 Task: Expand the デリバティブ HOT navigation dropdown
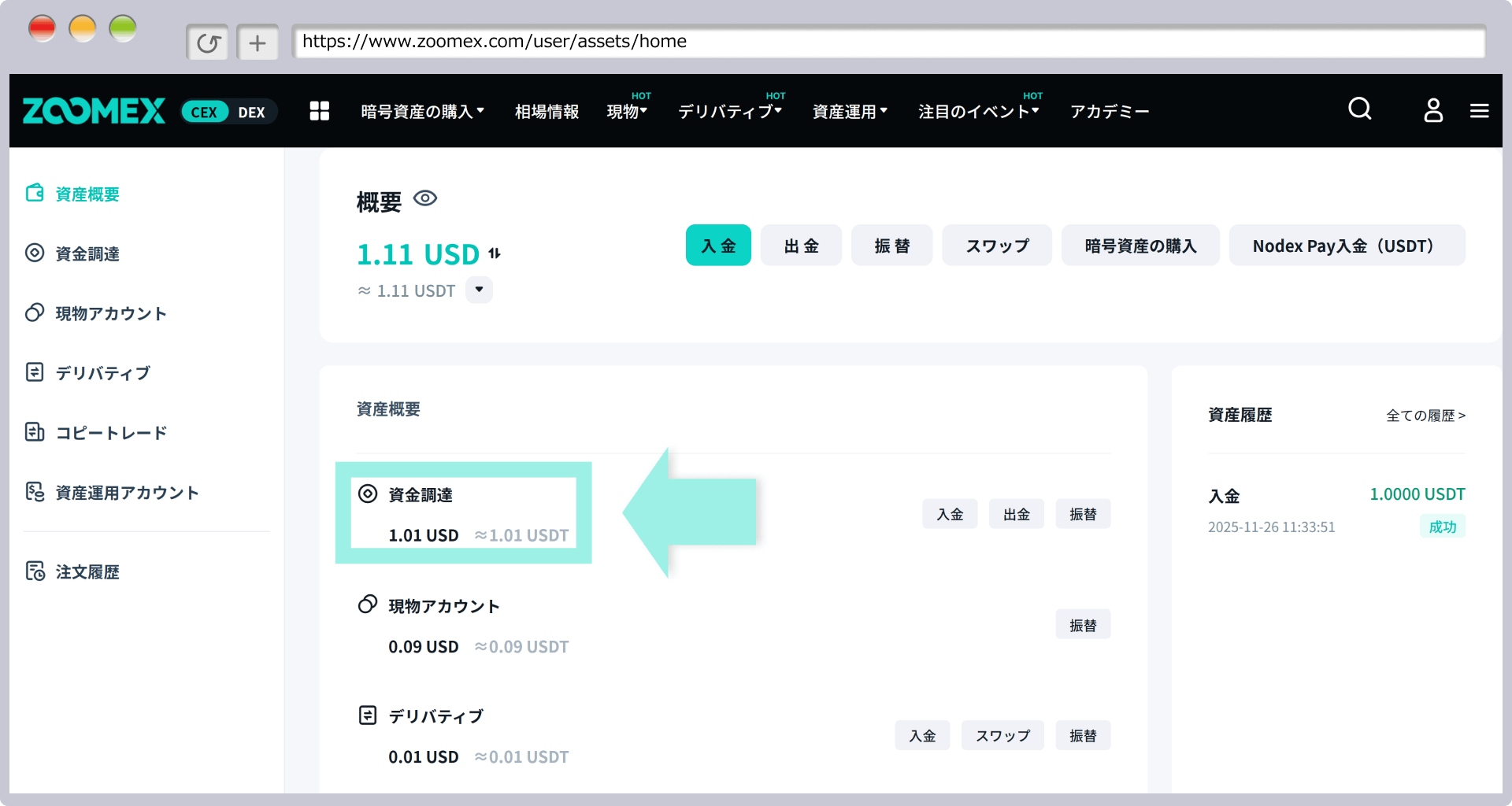[x=729, y=112]
